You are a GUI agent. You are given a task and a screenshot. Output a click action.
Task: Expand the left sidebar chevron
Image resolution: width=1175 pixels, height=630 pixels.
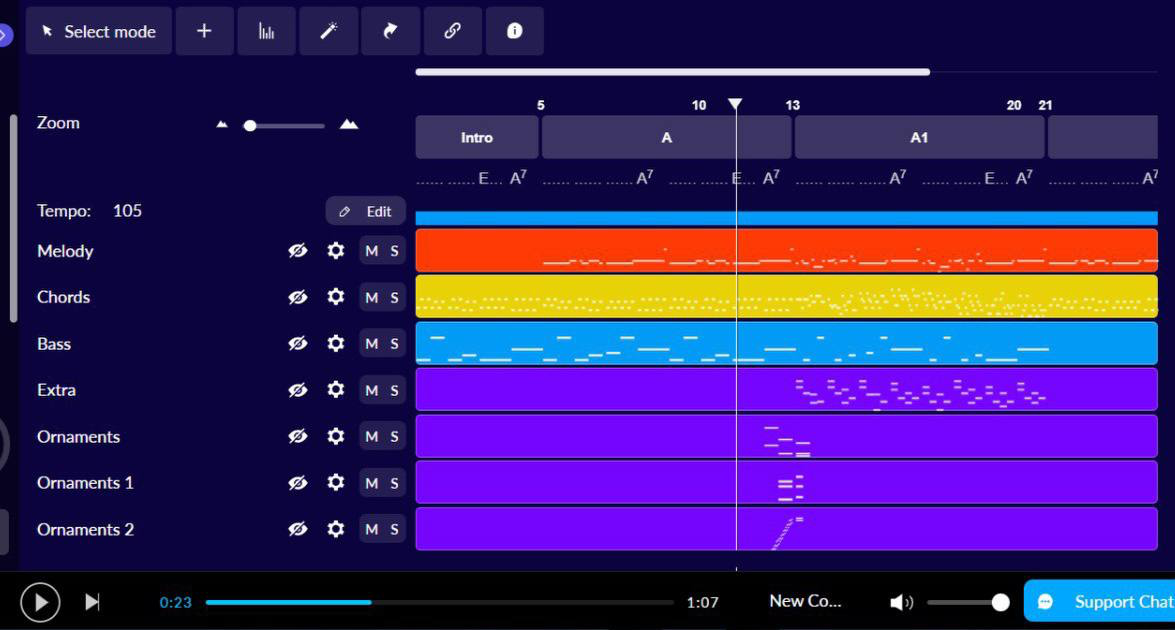tap(5, 36)
